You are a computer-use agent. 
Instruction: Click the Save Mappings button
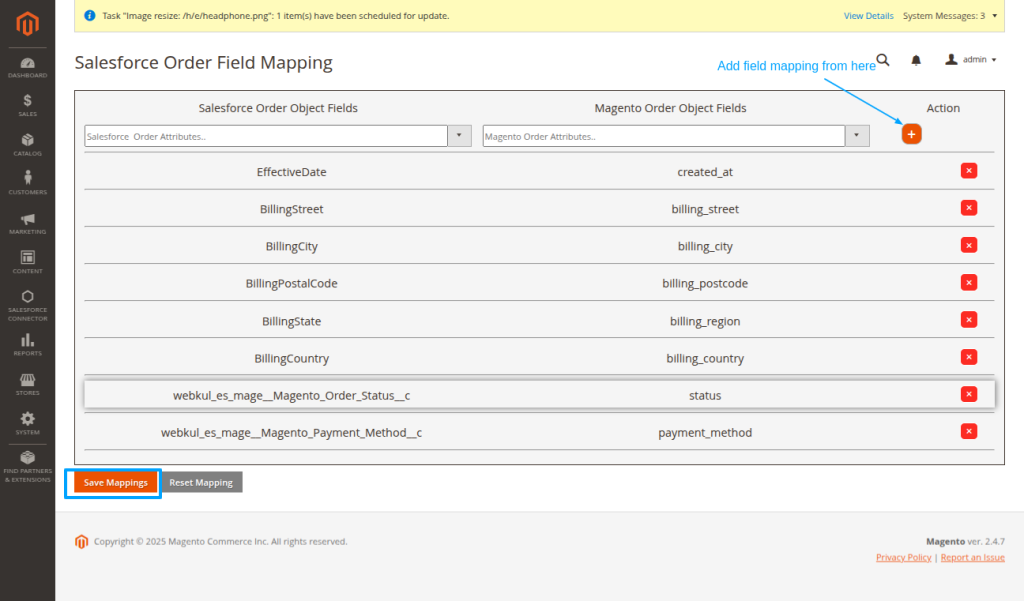coord(116,482)
